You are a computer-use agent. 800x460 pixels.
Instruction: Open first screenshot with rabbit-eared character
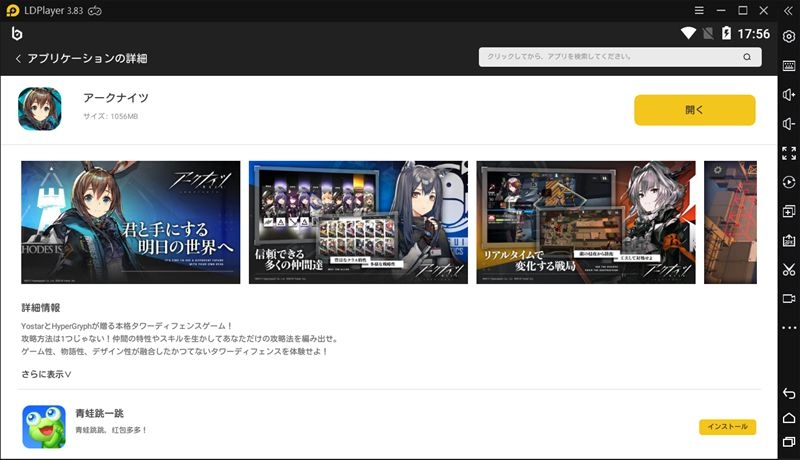[131, 222]
